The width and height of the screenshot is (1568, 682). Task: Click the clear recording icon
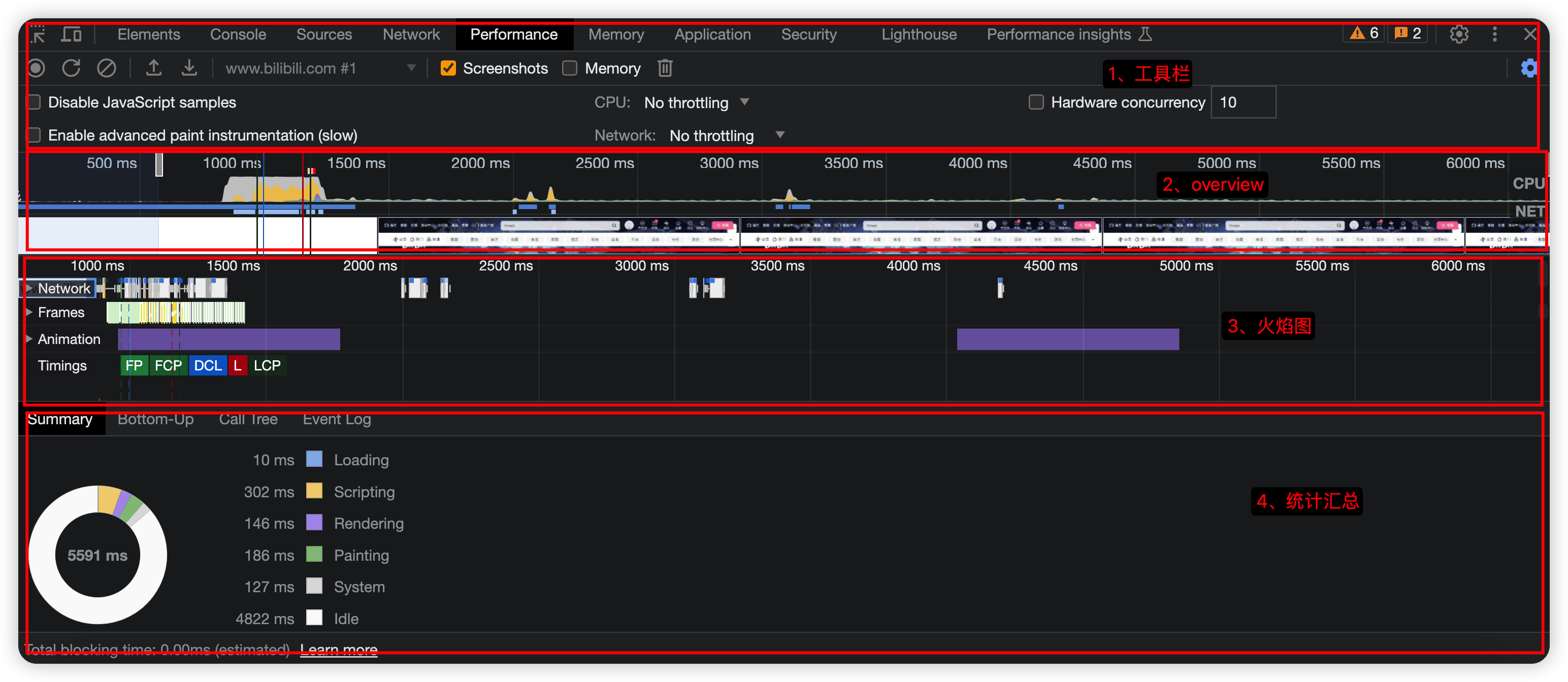click(107, 68)
